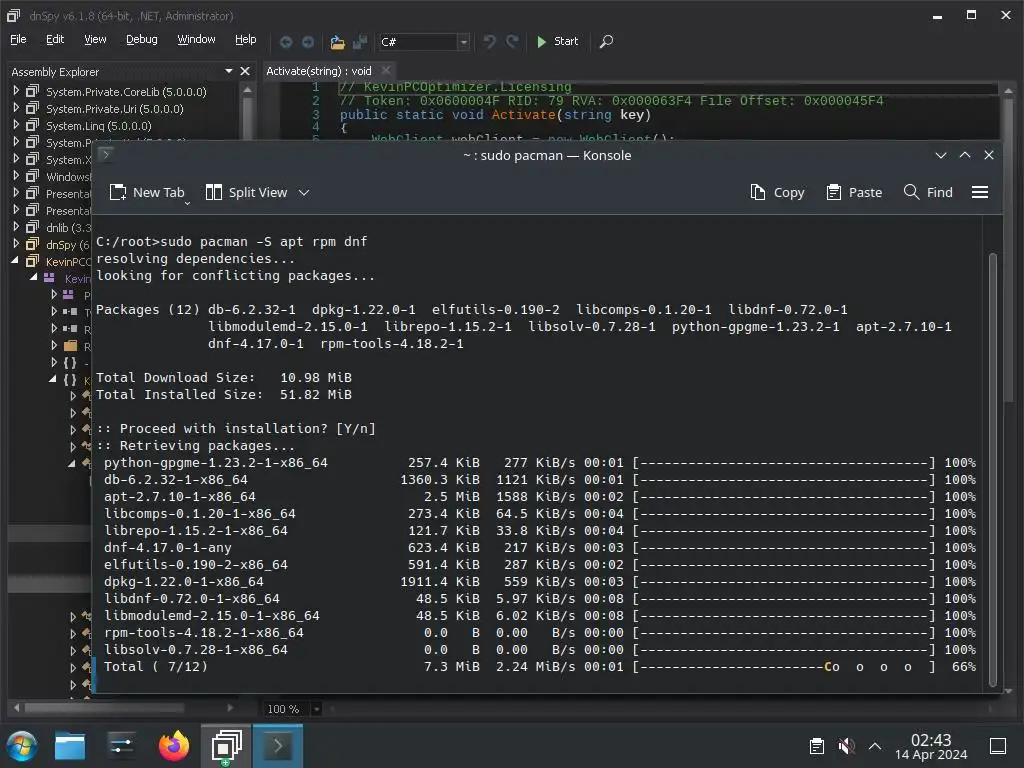Open Split View dropdown chevron

pyautogui.click(x=304, y=193)
